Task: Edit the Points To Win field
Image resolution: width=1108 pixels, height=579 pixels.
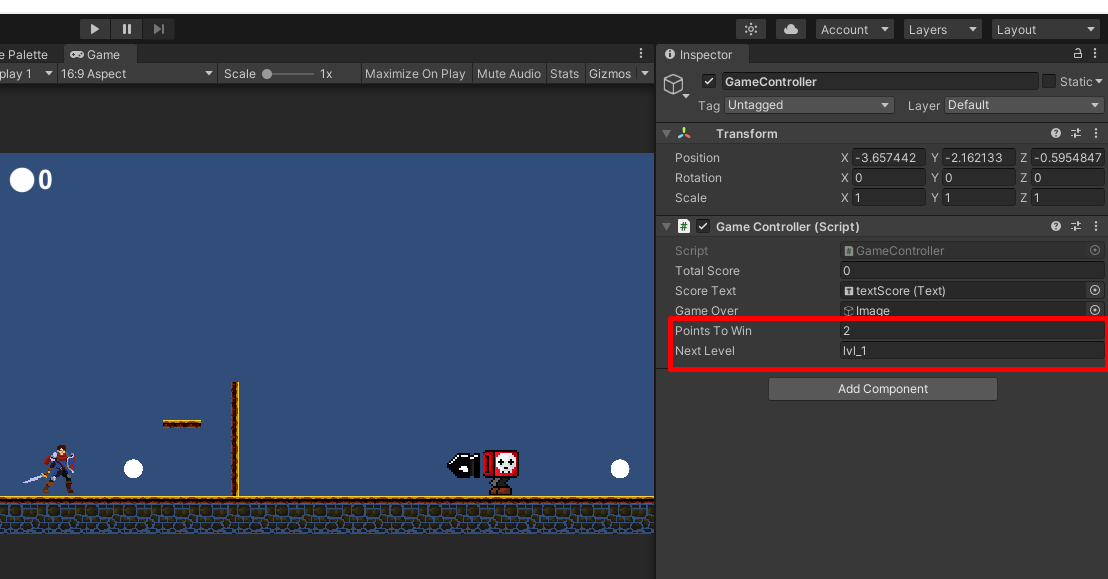Action: click(x=972, y=330)
